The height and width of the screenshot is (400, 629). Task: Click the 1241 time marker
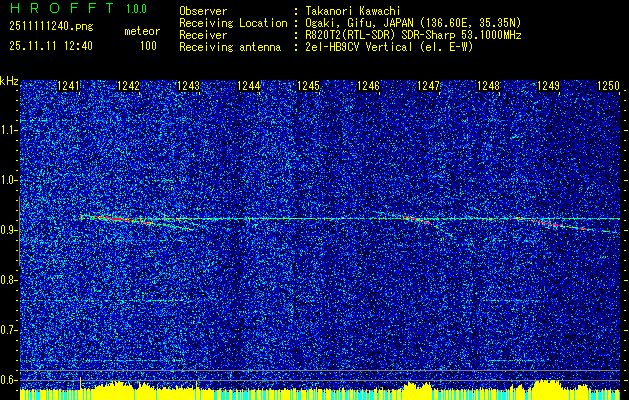68,85
